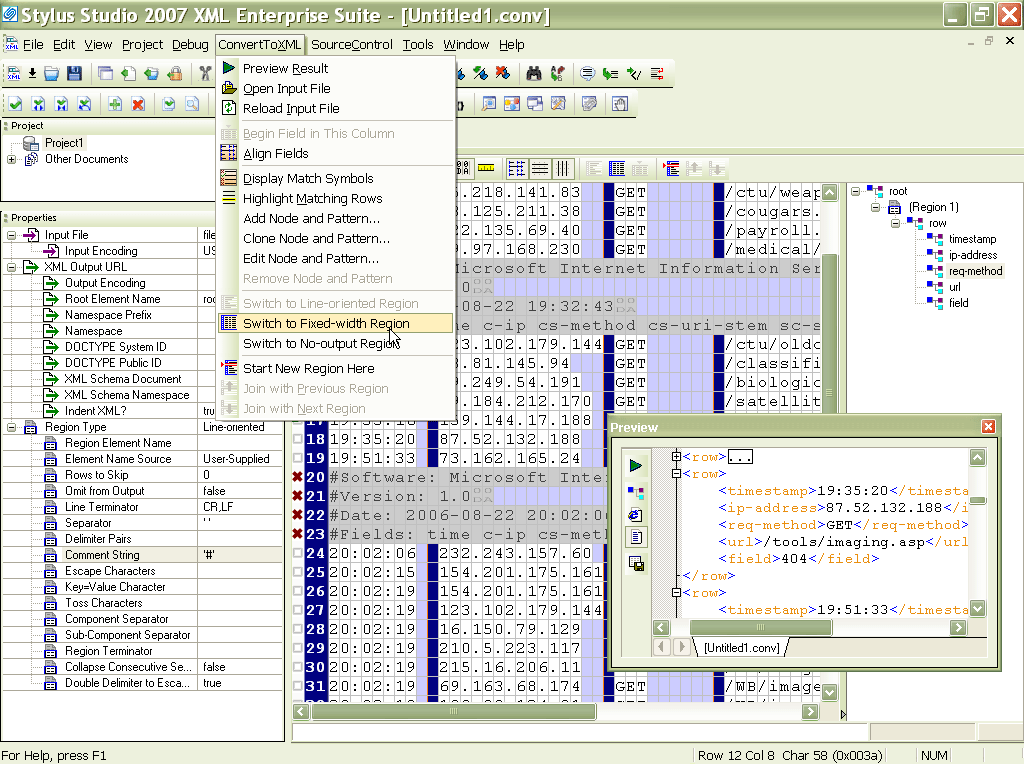Click the scissors cut toolbar icon
The width and height of the screenshot is (1024, 764).
pos(206,74)
